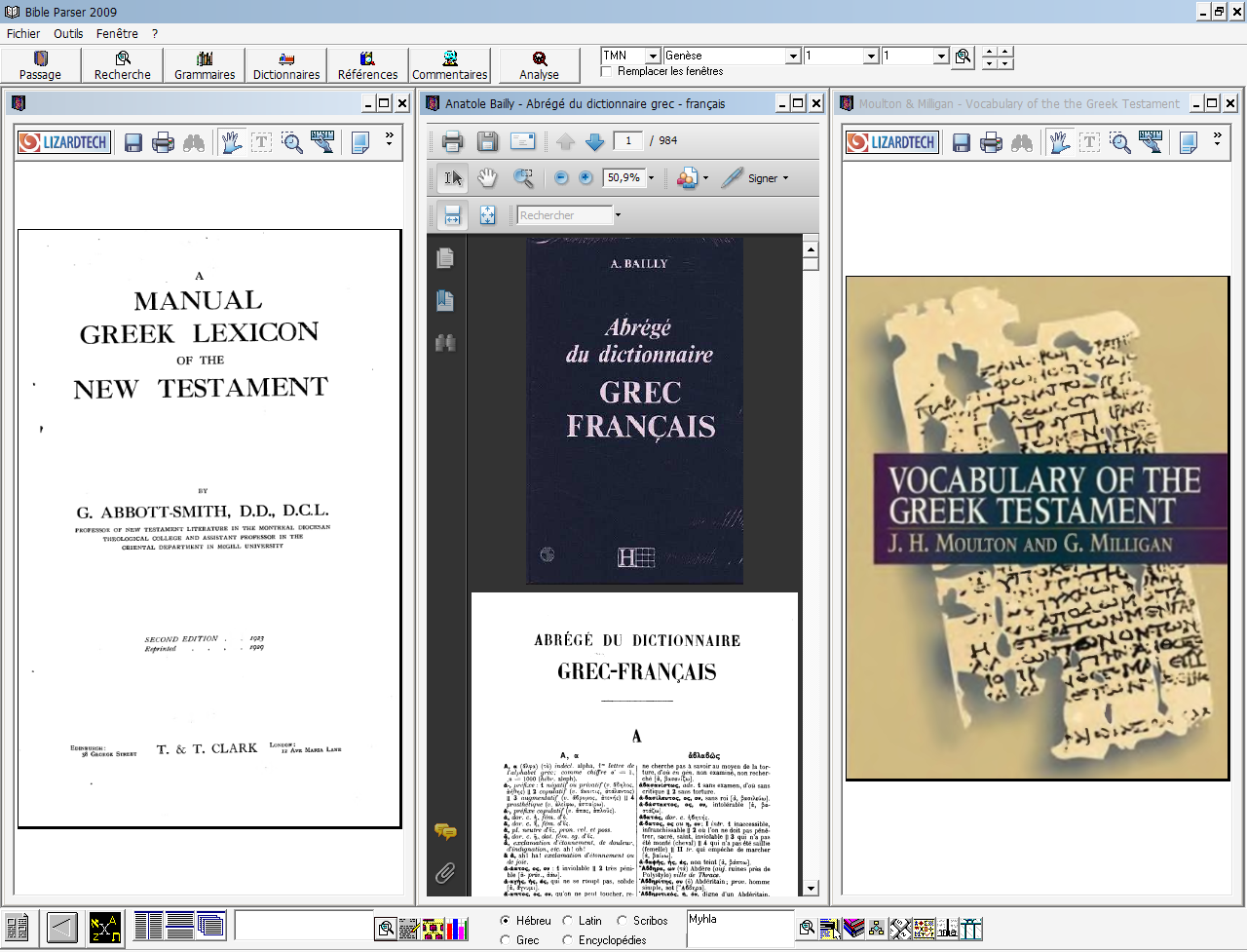1247x952 pixels.
Task: Zoom out the Bailly PDF
Action: pos(561,177)
